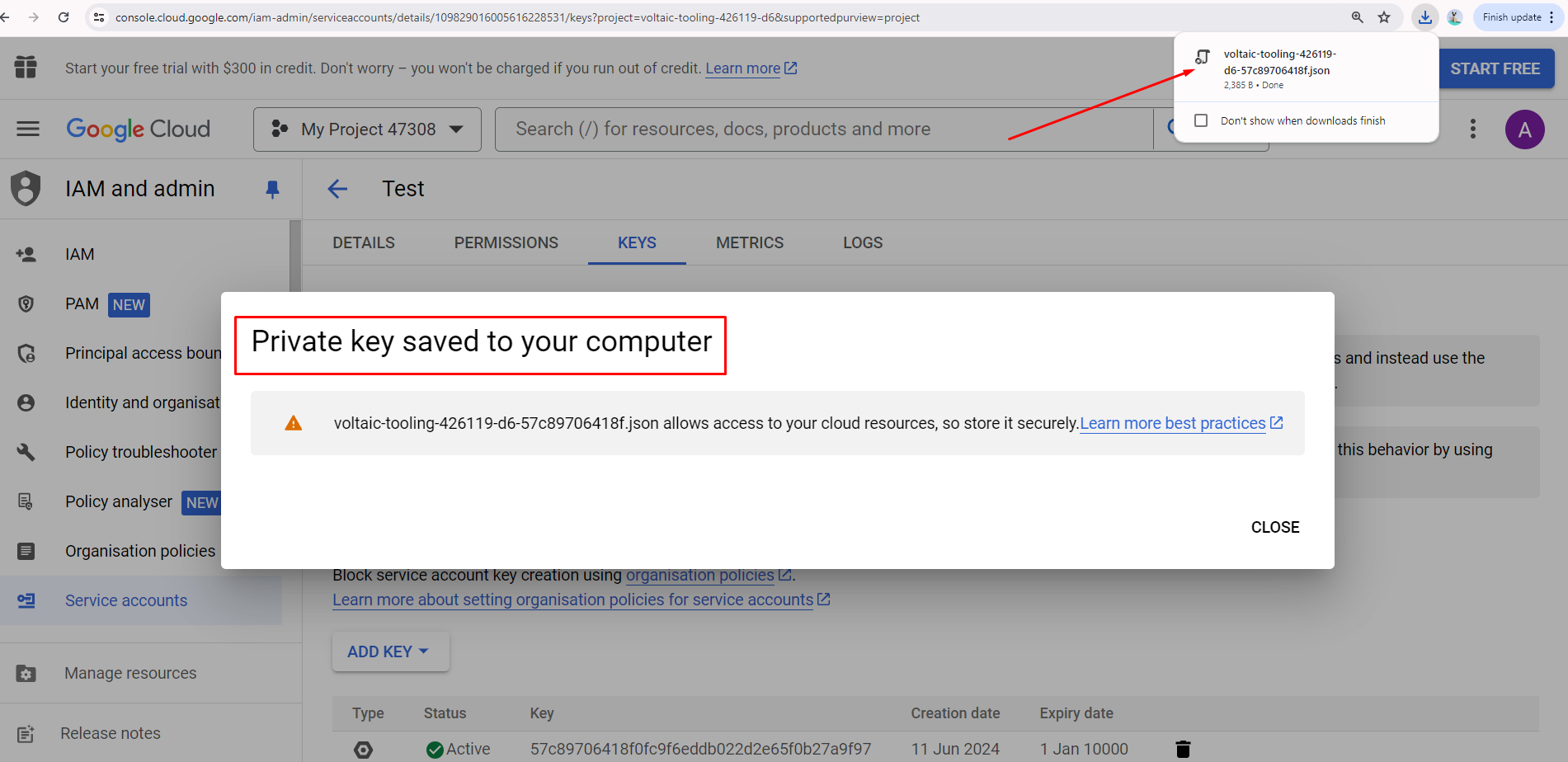This screenshot has height=762, width=1568.
Task: Open the three-dot more options menu
Action: [x=1472, y=129]
